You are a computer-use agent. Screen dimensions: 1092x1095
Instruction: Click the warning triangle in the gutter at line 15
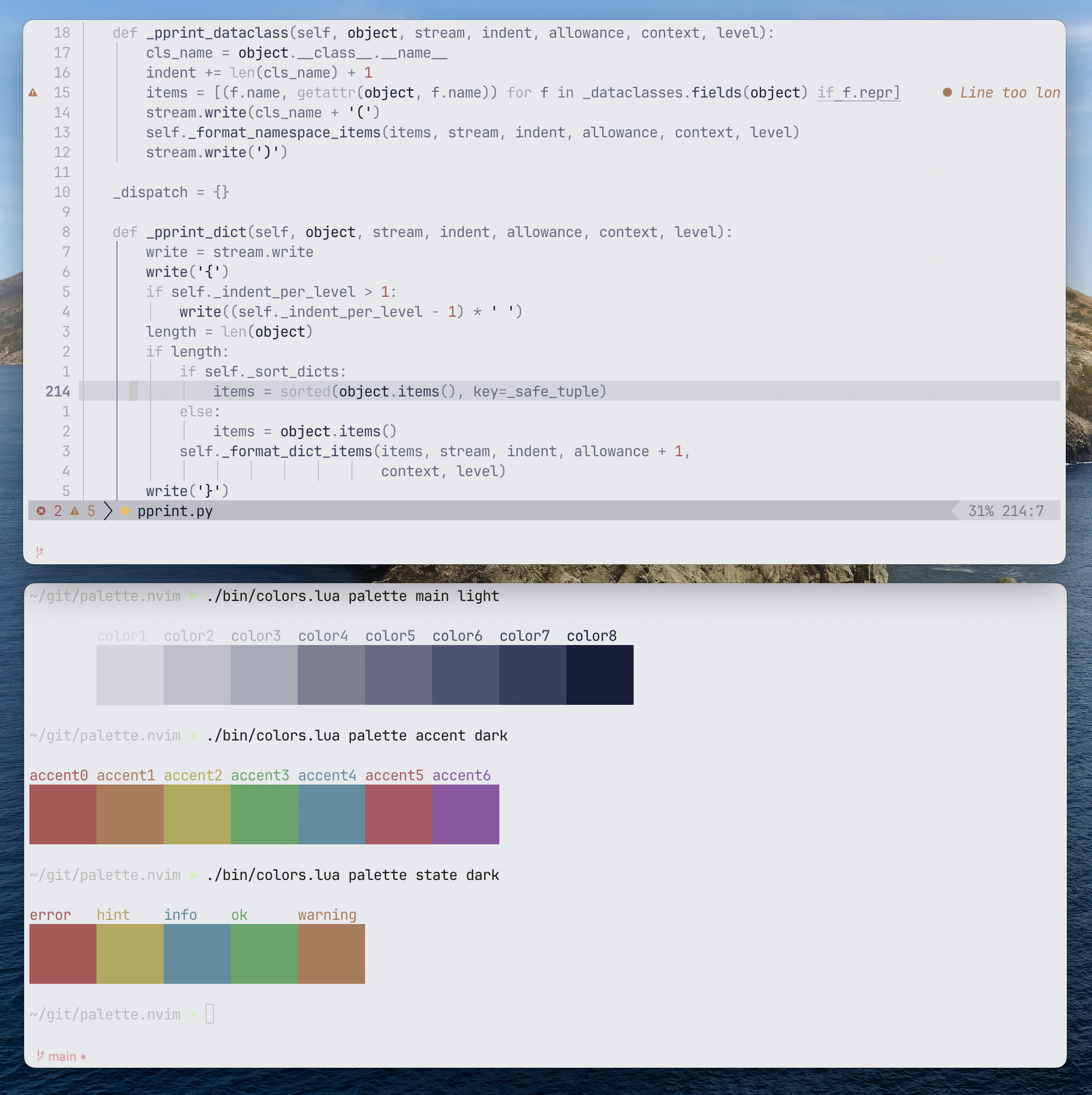[x=33, y=93]
